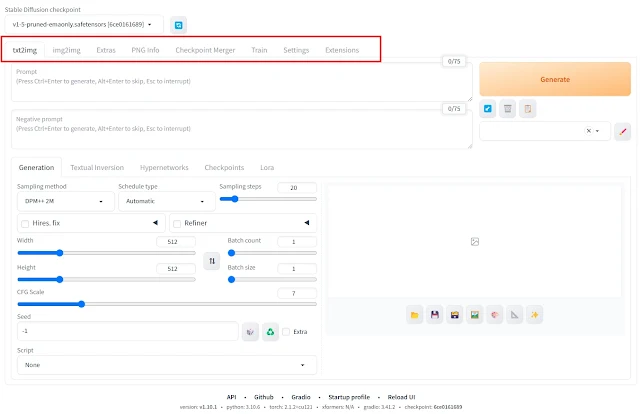
Task: Select the txt2img tab
Action: coord(24,50)
